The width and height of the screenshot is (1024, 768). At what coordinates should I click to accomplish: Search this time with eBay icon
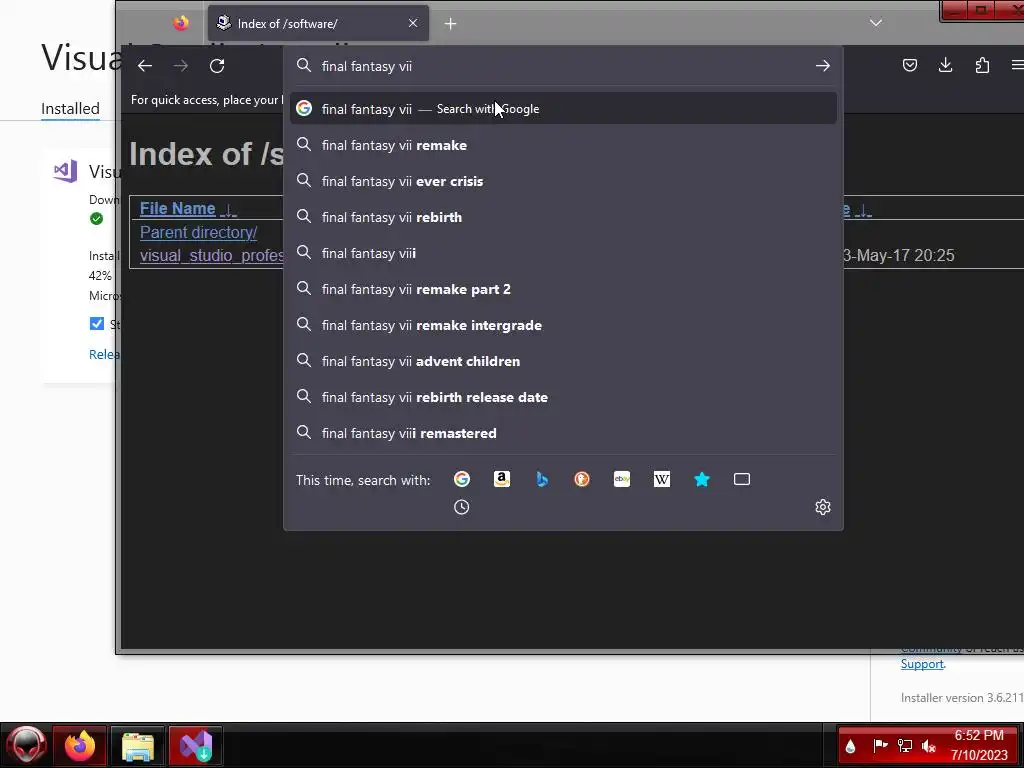coord(622,479)
